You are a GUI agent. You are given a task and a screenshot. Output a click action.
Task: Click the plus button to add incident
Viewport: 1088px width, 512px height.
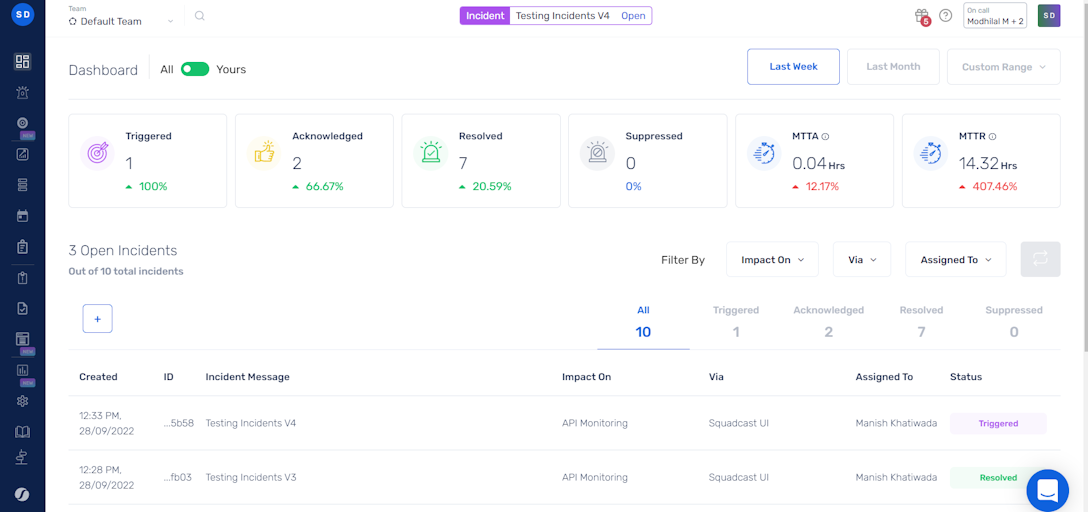(x=97, y=319)
